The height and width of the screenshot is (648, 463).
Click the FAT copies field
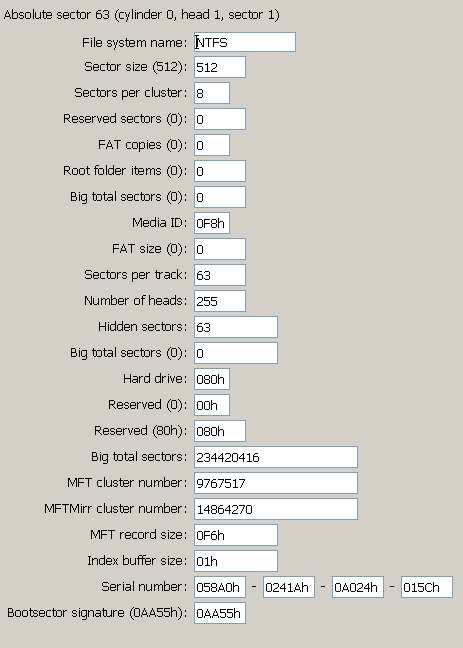tap(212, 145)
